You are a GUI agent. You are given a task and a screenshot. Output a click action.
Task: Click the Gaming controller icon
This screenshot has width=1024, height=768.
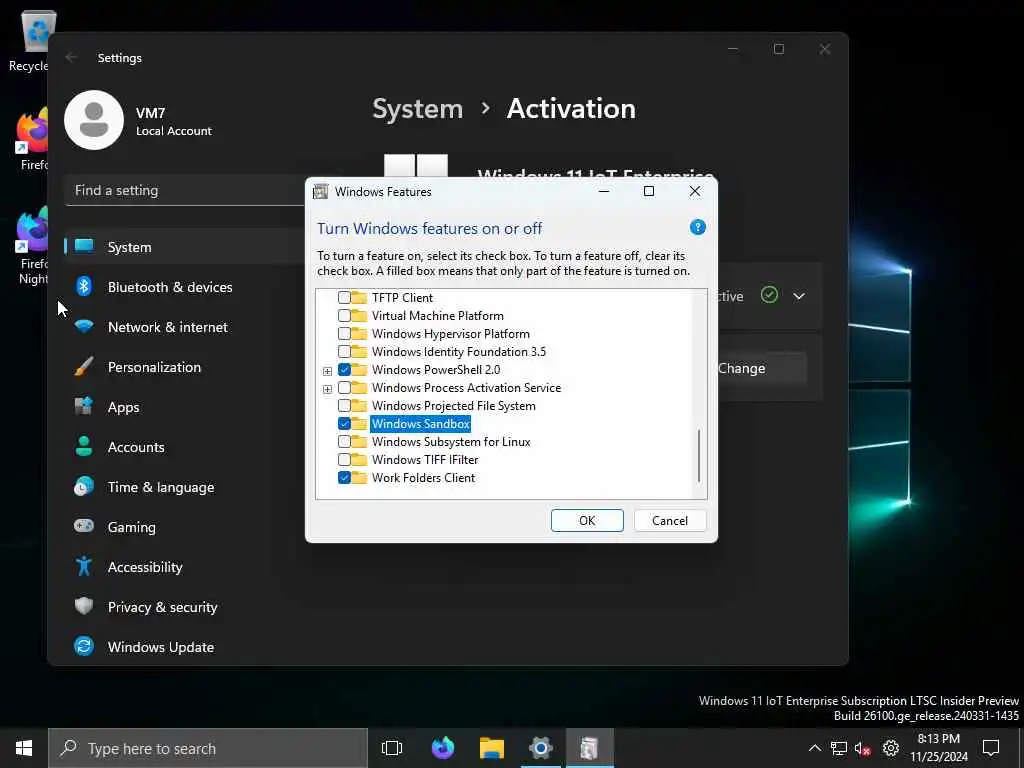84,526
